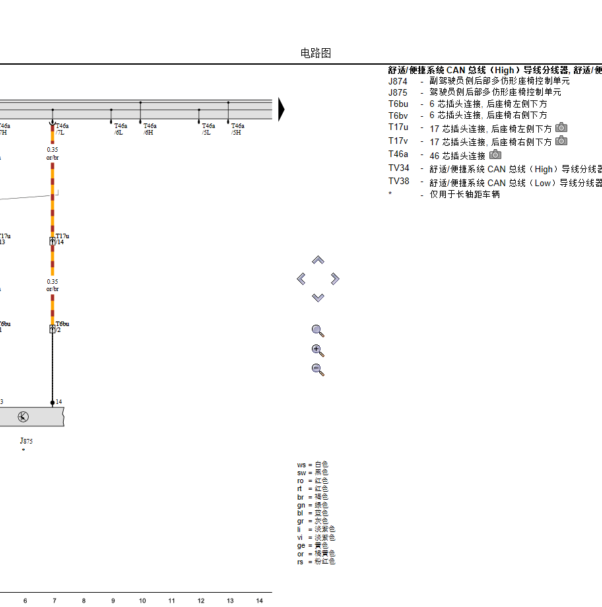
Task: Click the 电路图 page title
Action: click(316, 53)
